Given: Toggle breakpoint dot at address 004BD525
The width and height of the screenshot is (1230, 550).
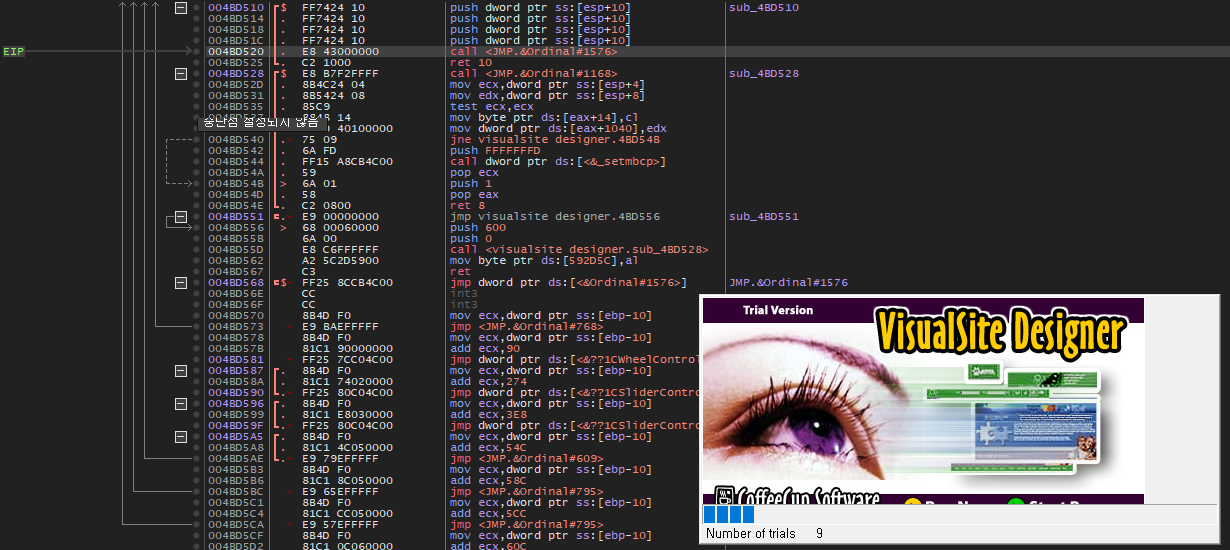Looking at the screenshot, I should pyautogui.click(x=197, y=62).
